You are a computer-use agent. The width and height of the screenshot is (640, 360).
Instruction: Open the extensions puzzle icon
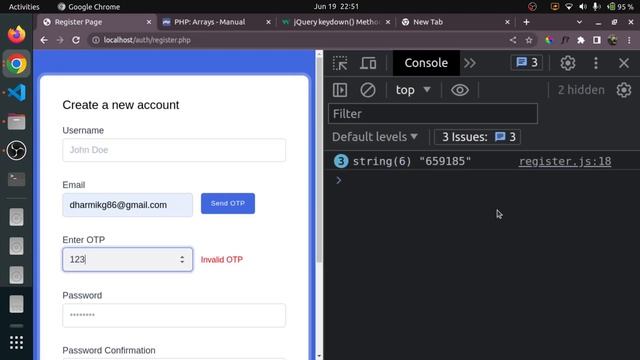tap(581, 40)
